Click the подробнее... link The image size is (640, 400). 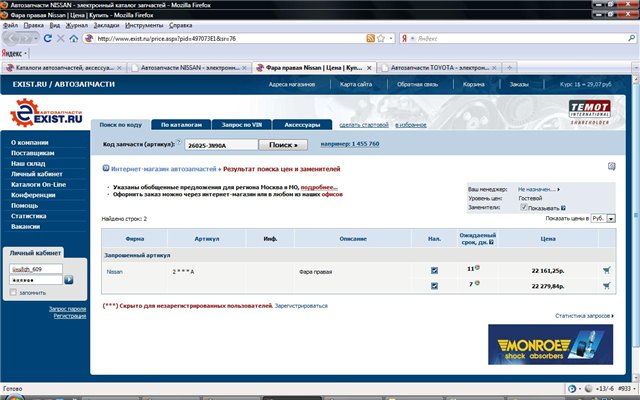click(x=319, y=187)
